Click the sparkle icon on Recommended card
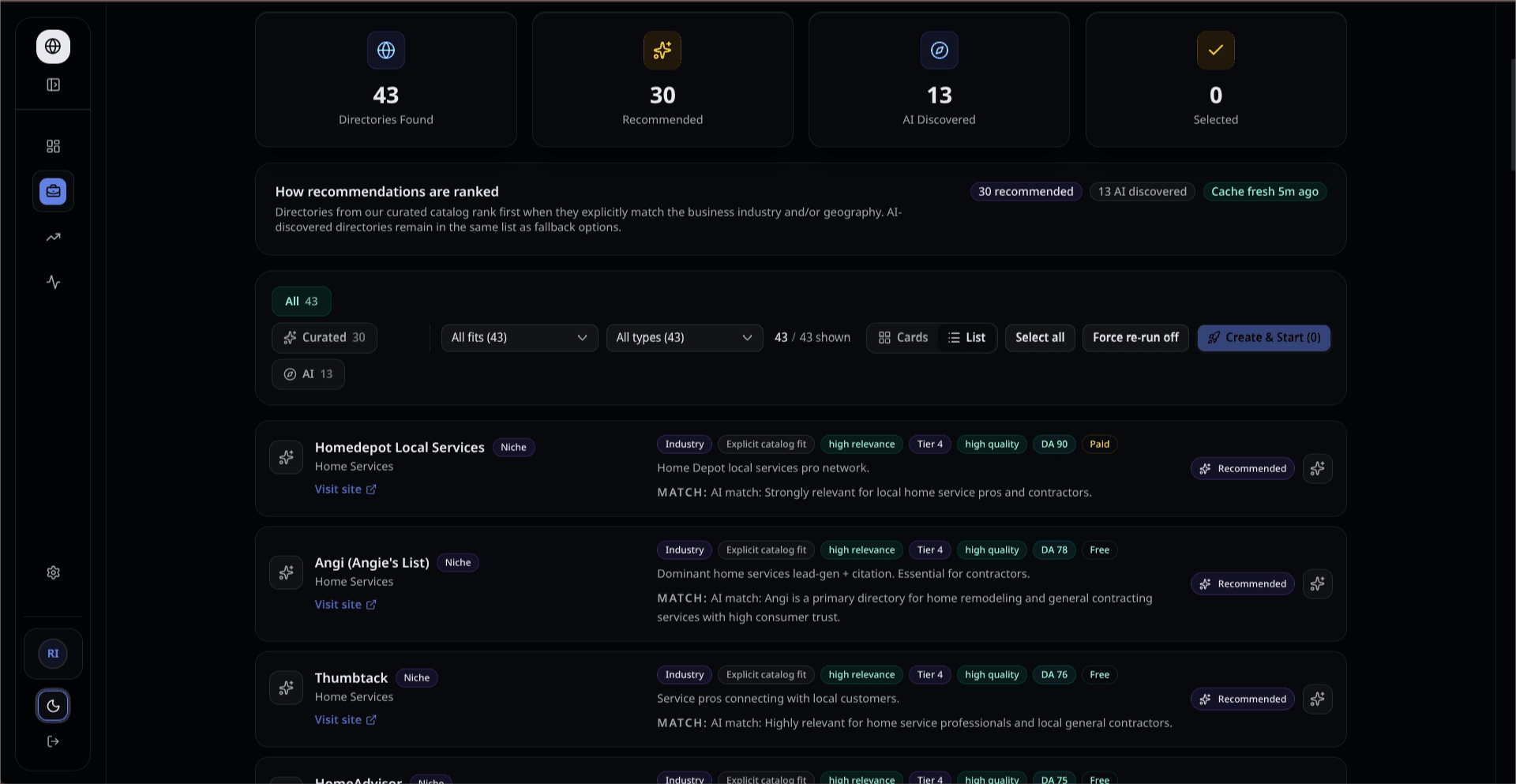This screenshot has height=784, width=1516. point(662,51)
